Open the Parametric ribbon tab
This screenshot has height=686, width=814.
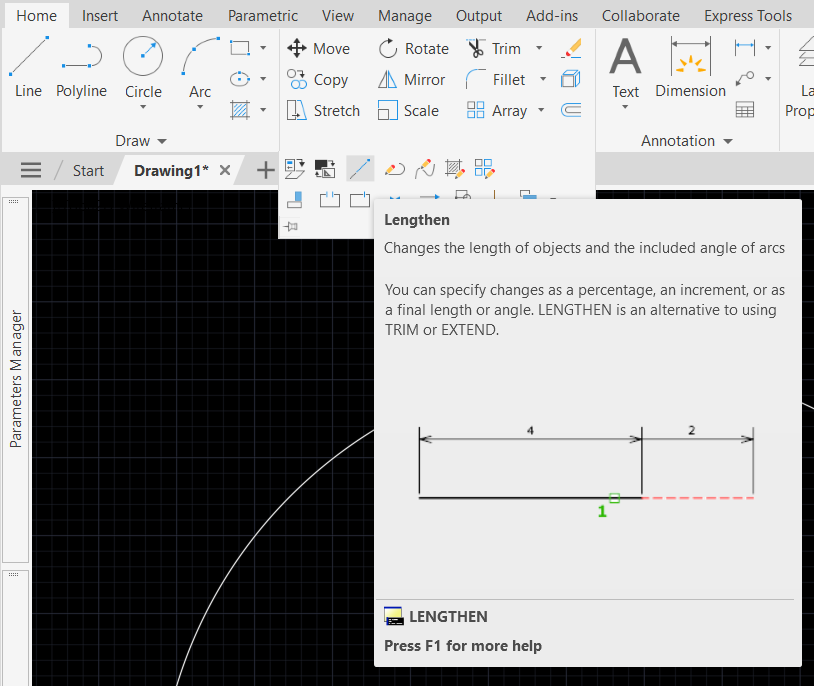point(262,16)
